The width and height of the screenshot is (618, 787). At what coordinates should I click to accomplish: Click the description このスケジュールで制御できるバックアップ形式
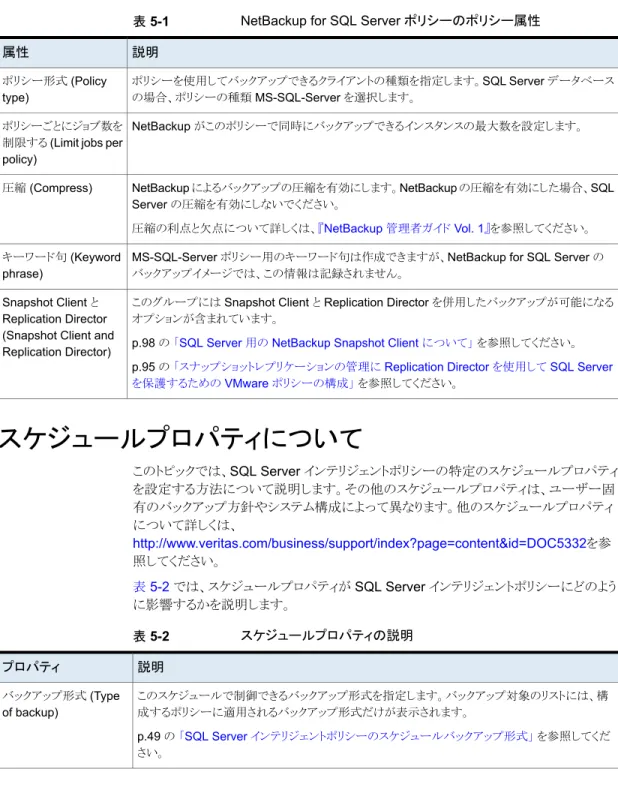click(x=373, y=704)
